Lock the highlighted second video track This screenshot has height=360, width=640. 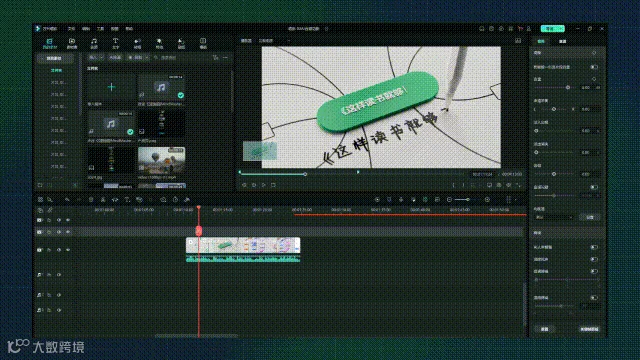click(x=49, y=232)
